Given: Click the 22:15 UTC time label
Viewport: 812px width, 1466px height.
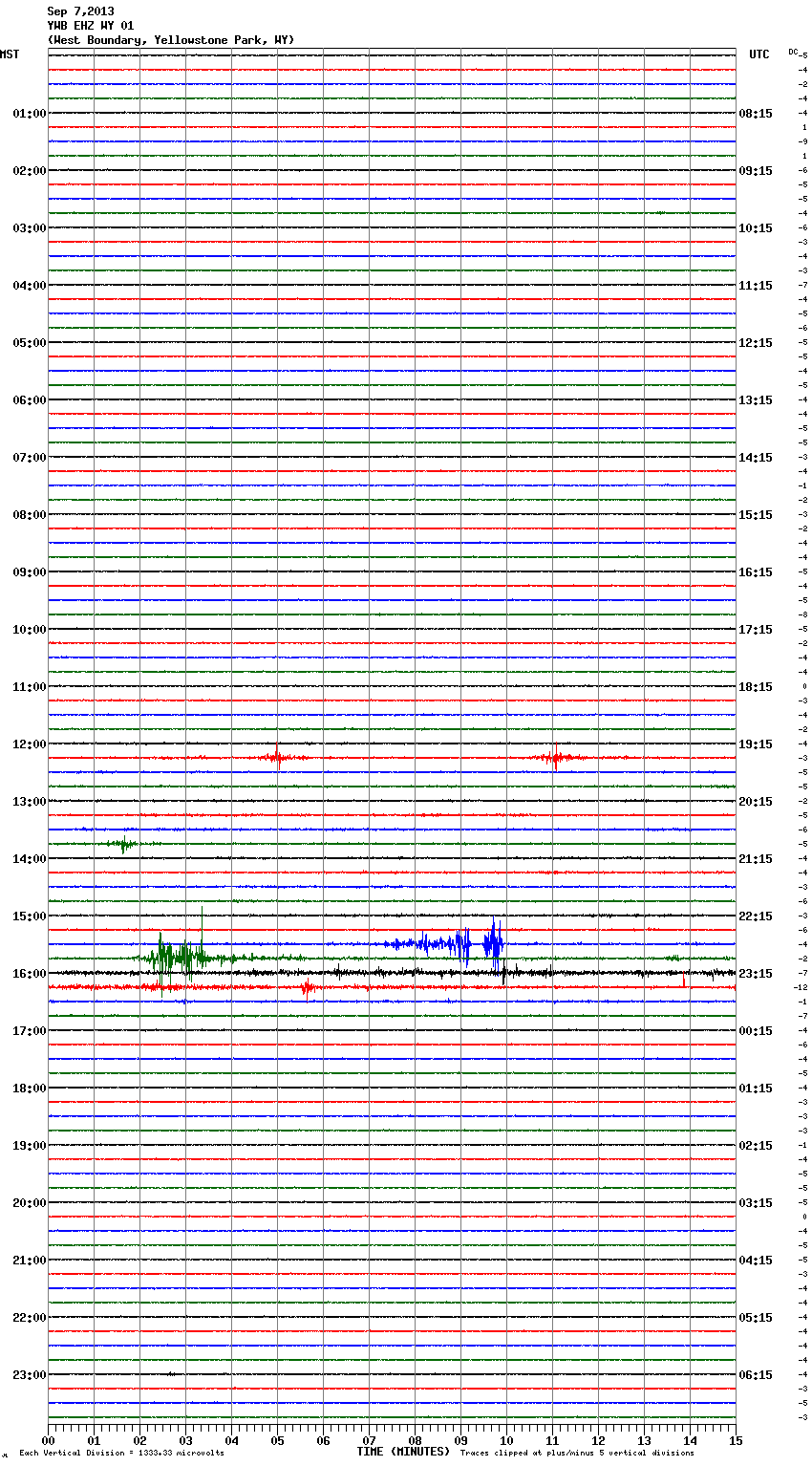Looking at the screenshot, I should (x=756, y=916).
